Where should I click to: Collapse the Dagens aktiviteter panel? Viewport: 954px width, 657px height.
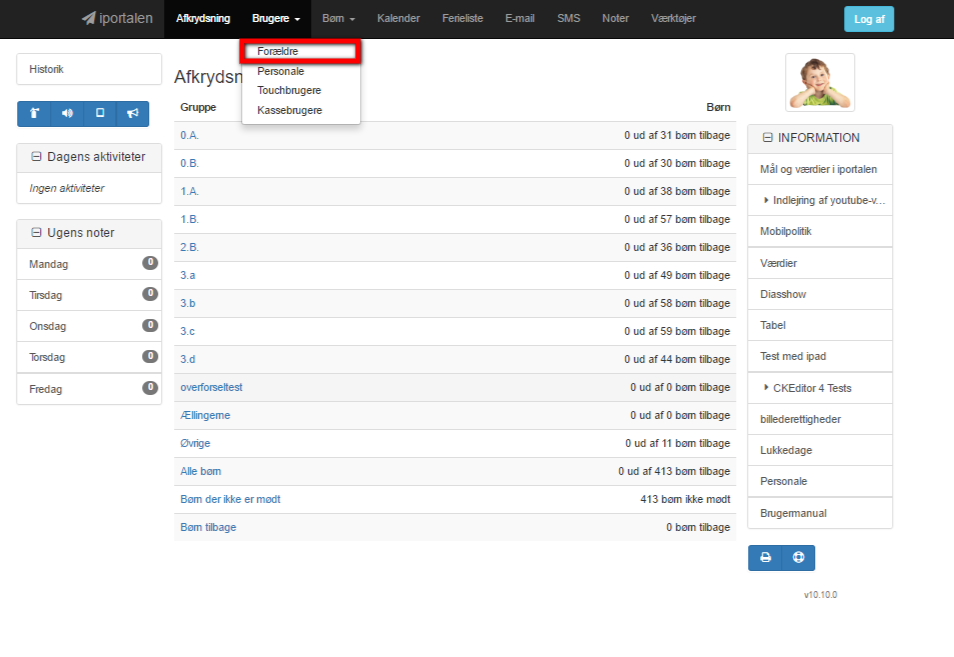point(37,157)
